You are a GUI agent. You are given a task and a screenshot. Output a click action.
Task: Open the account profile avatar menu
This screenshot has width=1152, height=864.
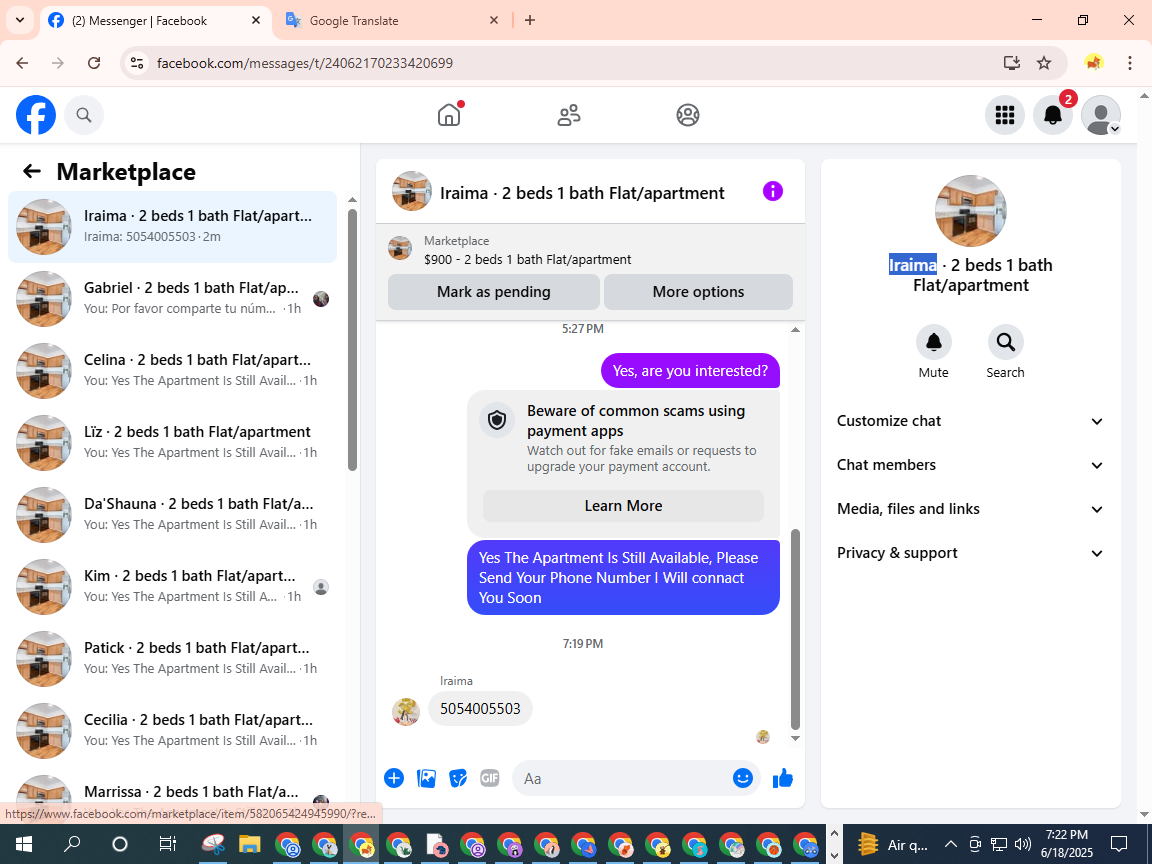tap(1101, 115)
